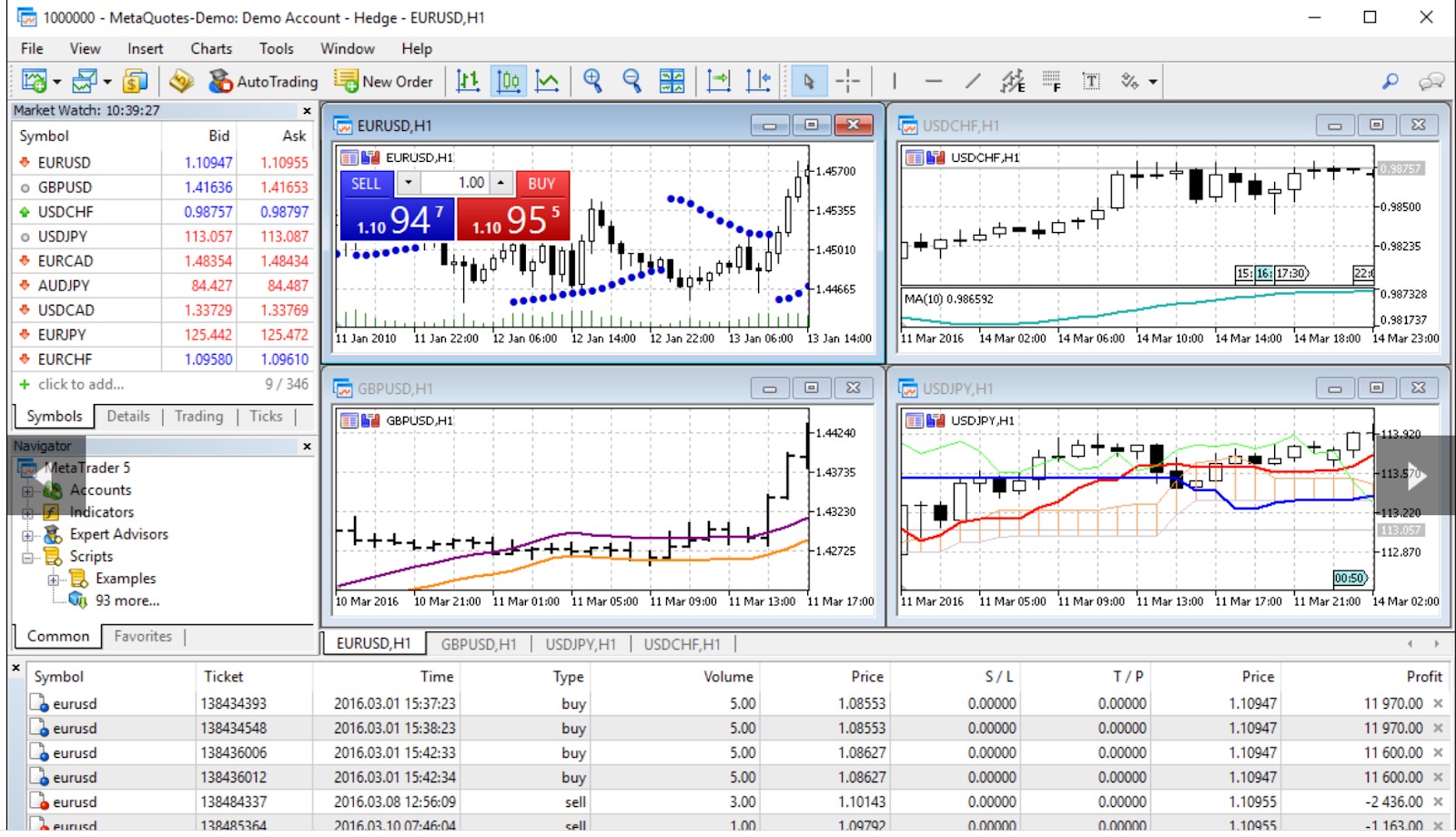The width and height of the screenshot is (1456, 837).
Task: Open the search magnifier icon
Action: tap(1390, 81)
